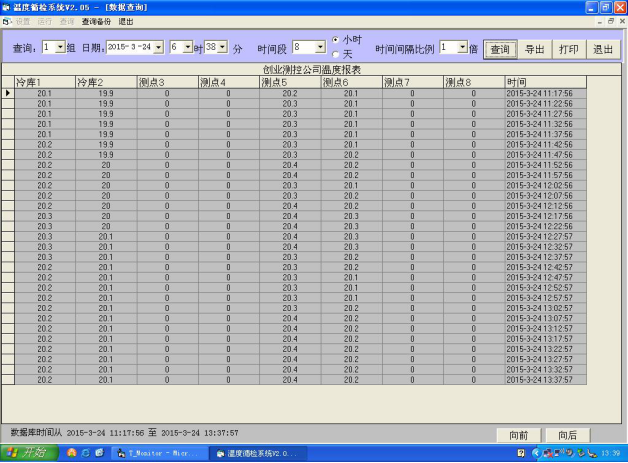Image resolution: width=628 pixels, height=463 pixels.
Task: Click the 退出 exit button in toolbar
Action: (603, 50)
